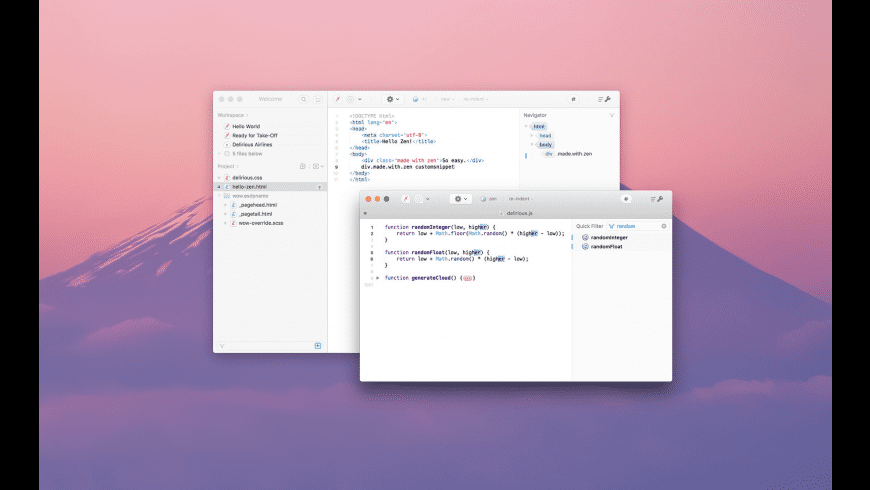The height and width of the screenshot is (490, 870).
Task: Open the gear actions menu in delirious.js window
Action: (461, 199)
